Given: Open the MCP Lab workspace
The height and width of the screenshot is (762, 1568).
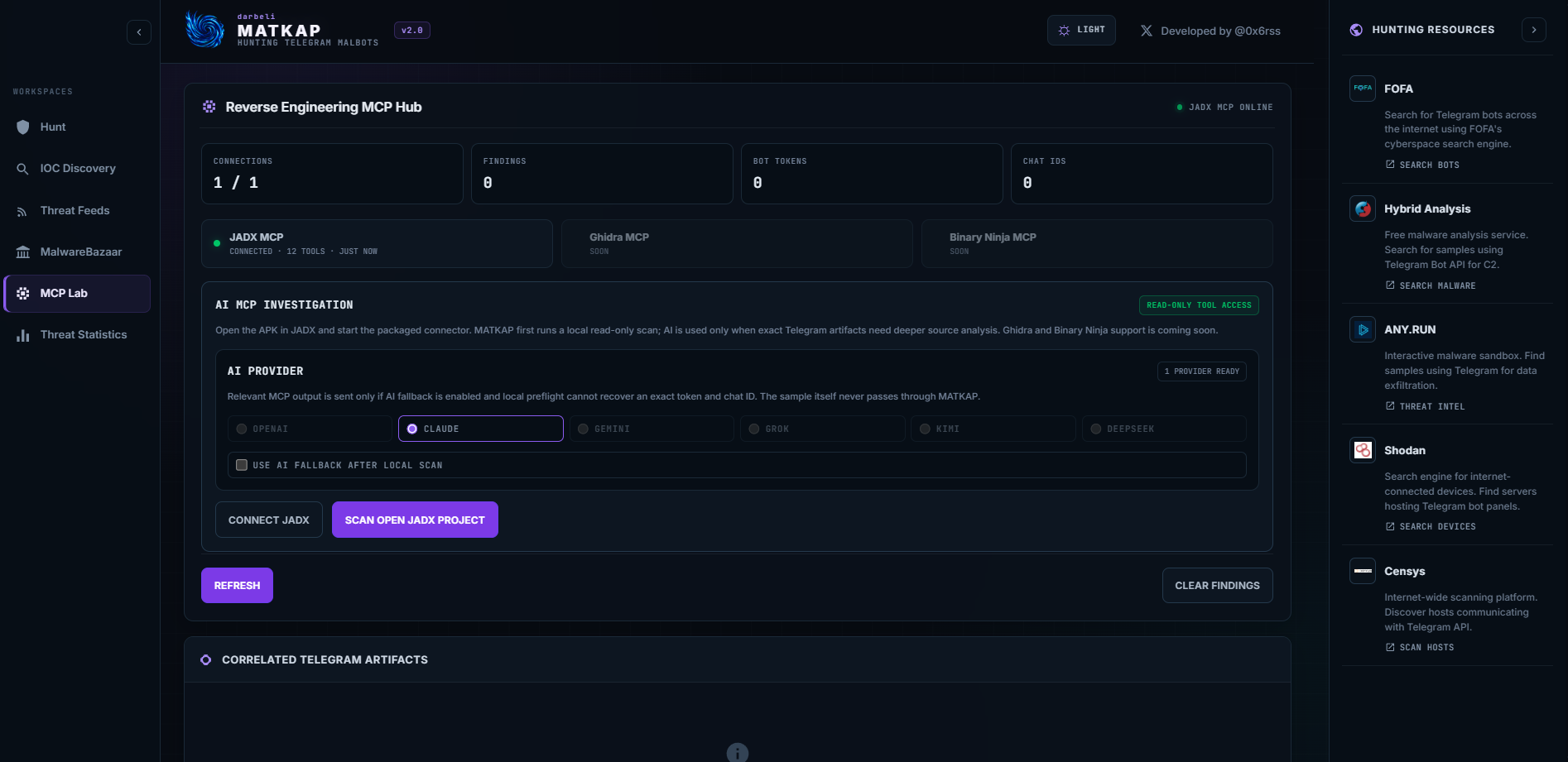Looking at the screenshot, I should point(77,294).
